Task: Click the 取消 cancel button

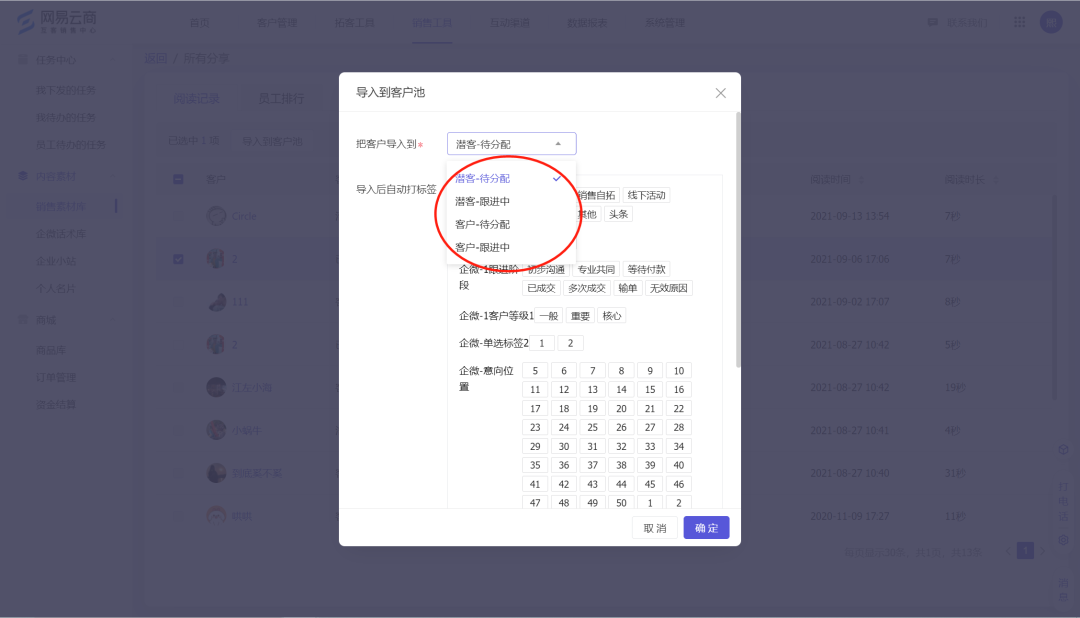Action: pyautogui.click(x=655, y=527)
